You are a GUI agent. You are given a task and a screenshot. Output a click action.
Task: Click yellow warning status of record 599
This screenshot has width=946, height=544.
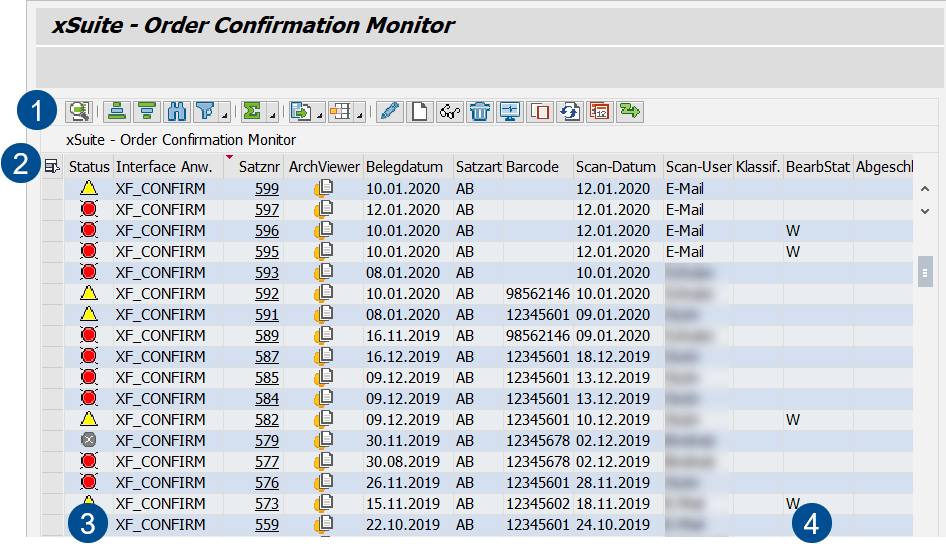pyautogui.click(x=89, y=189)
